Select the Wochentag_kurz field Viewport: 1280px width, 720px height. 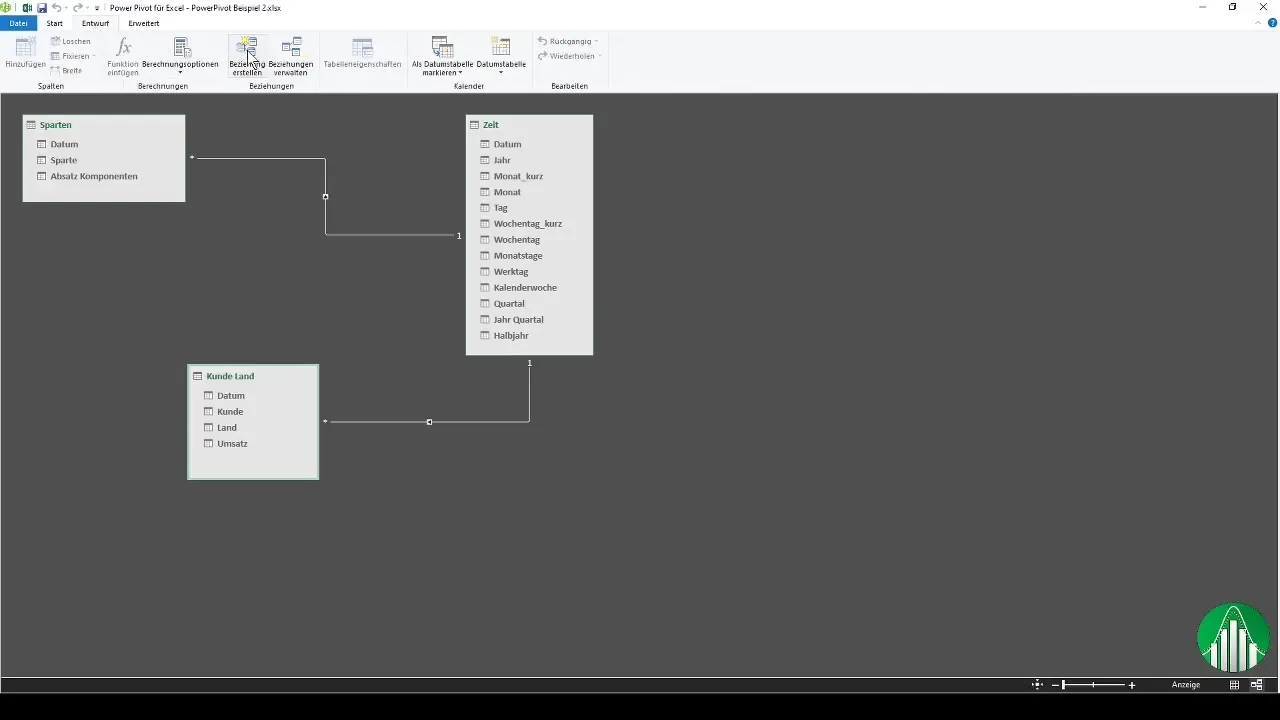point(529,224)
